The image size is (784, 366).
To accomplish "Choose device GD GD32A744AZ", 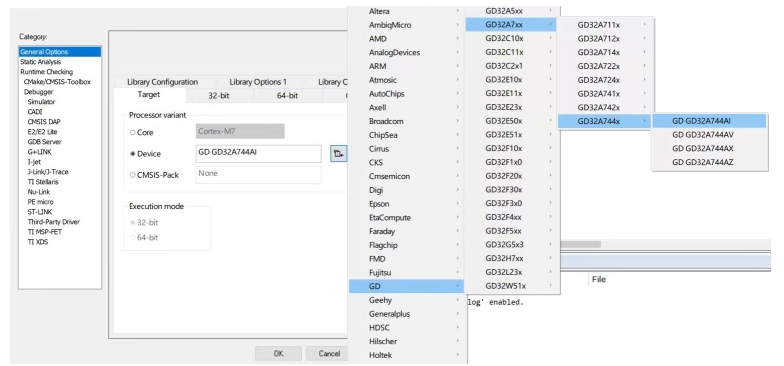I will tap(709, 162).
